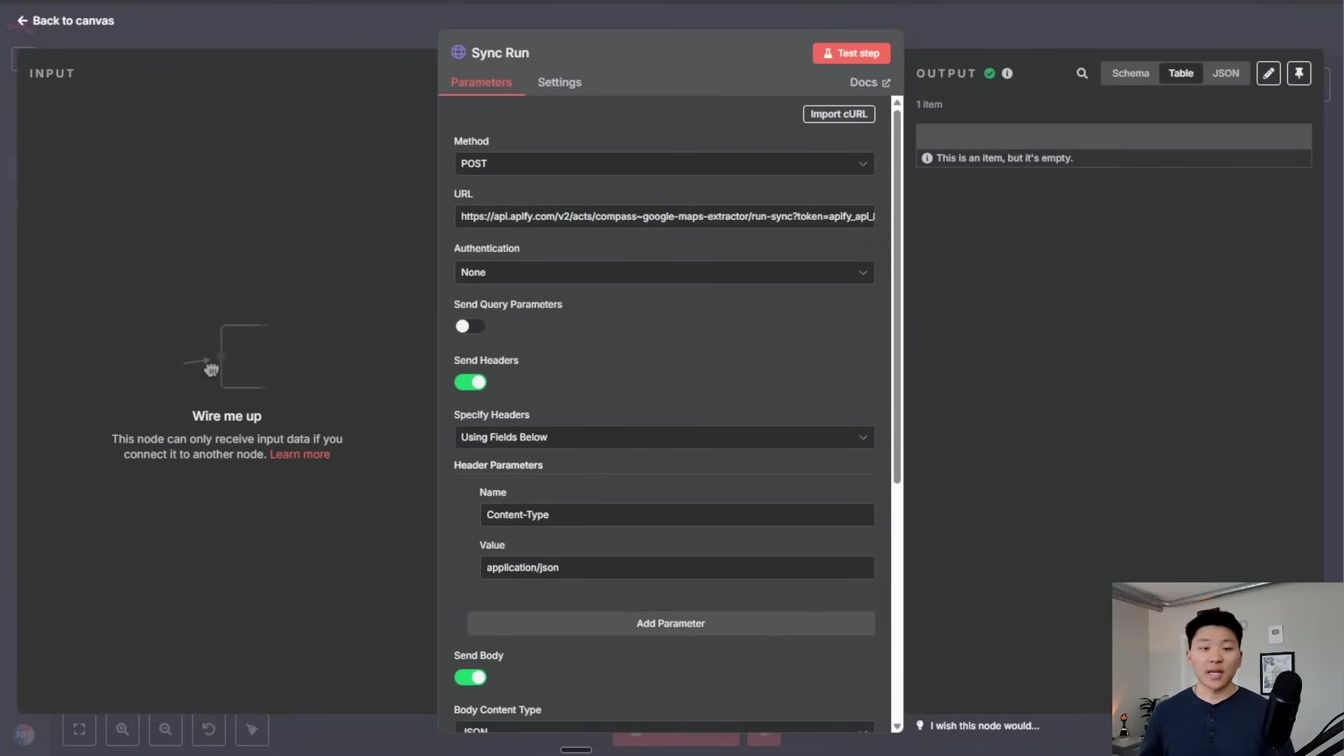Switch to the Settings tab
Viewport: 1344px width, 756px height.
click(559, 82)
